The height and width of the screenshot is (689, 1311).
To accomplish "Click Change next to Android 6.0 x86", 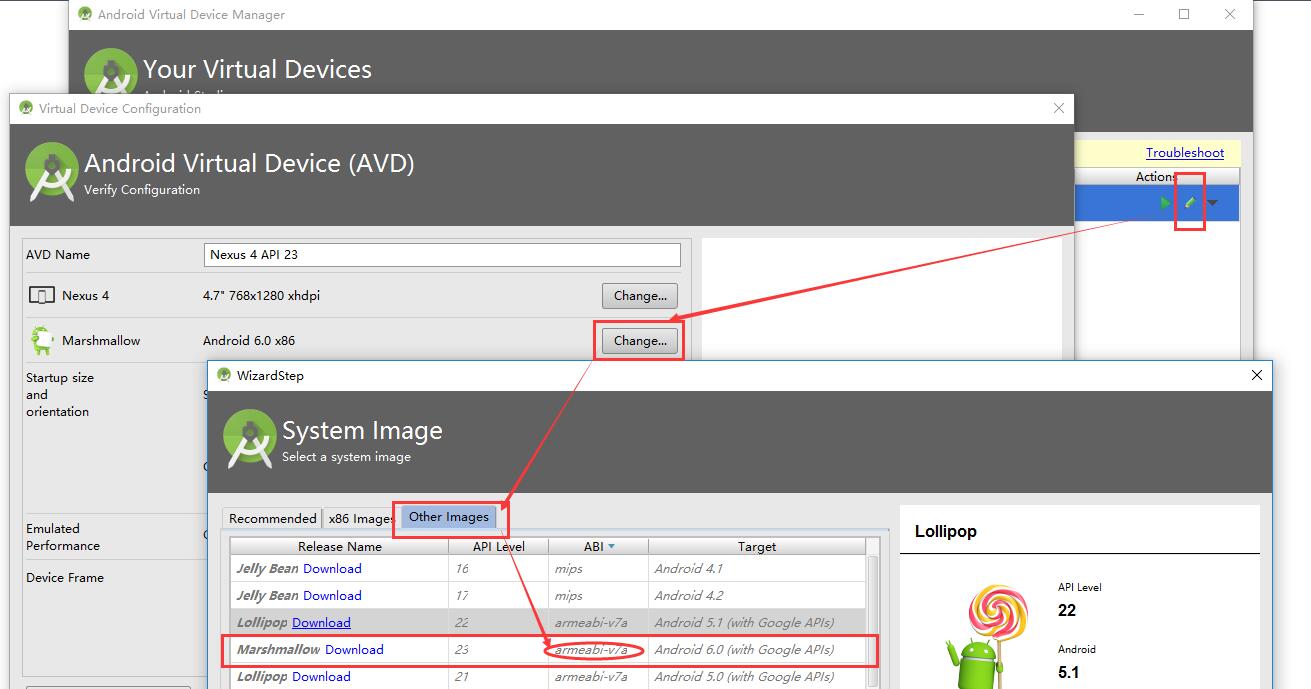I will (x=639, y=340).
